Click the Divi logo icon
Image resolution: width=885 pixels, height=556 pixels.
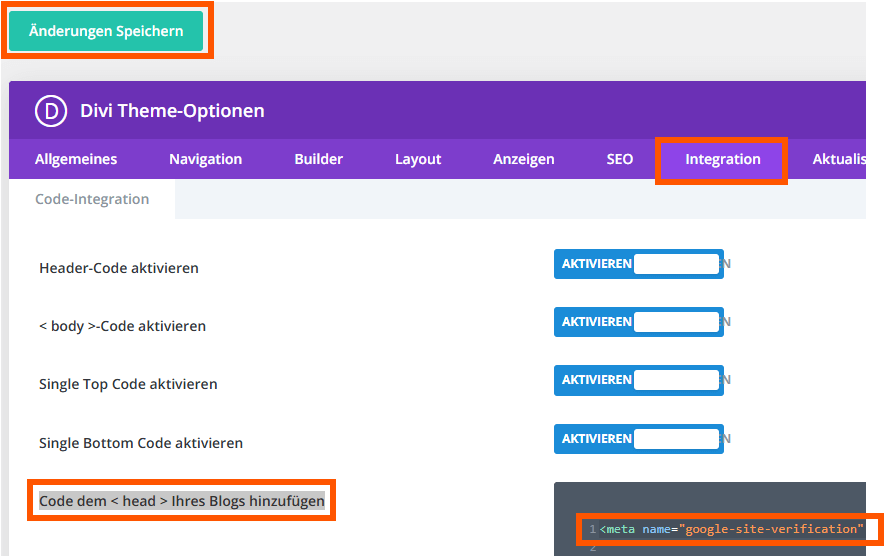coord(50,110)
